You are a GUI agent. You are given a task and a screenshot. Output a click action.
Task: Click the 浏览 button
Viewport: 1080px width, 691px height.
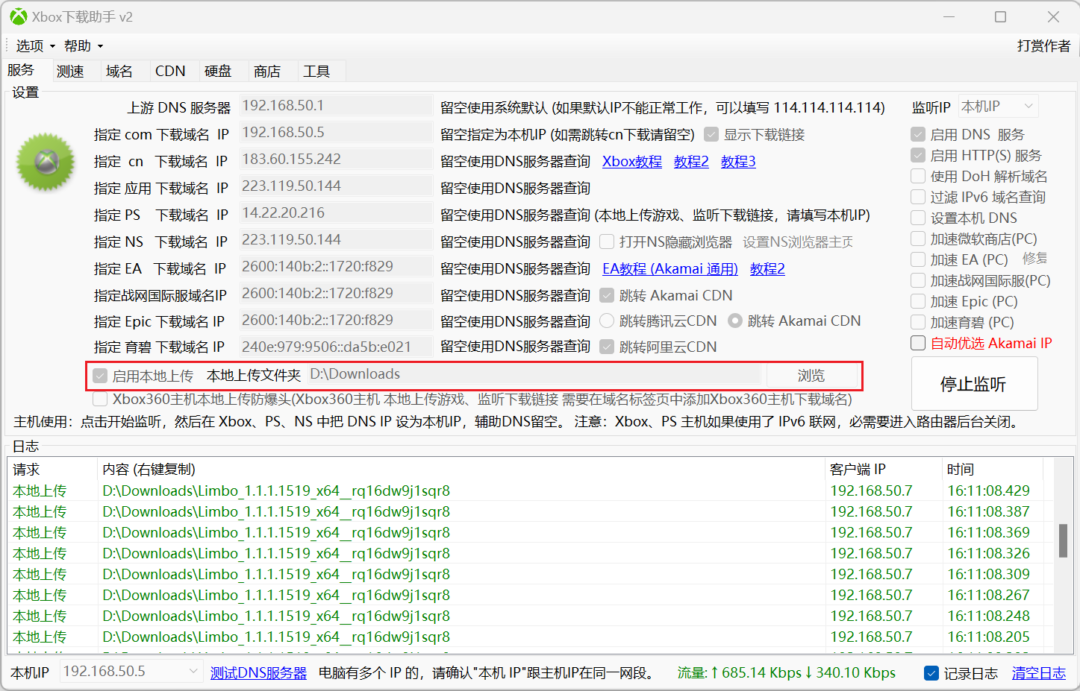coord(814,376)
